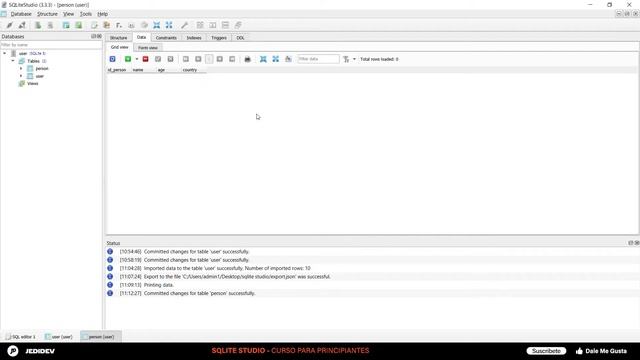The height and width of the screenshot is (360, 640).
Task: Click the 'Printing data.' status message
Action: click(x=159, y=285)
